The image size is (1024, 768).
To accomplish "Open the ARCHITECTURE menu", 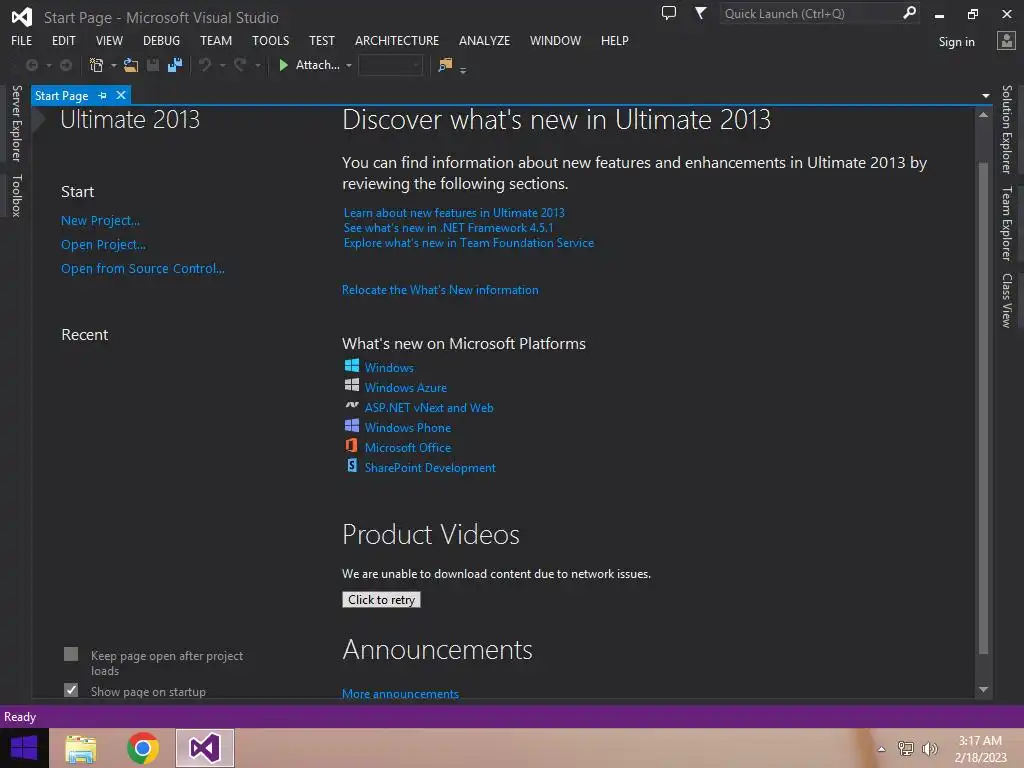I will click(397, 40).
